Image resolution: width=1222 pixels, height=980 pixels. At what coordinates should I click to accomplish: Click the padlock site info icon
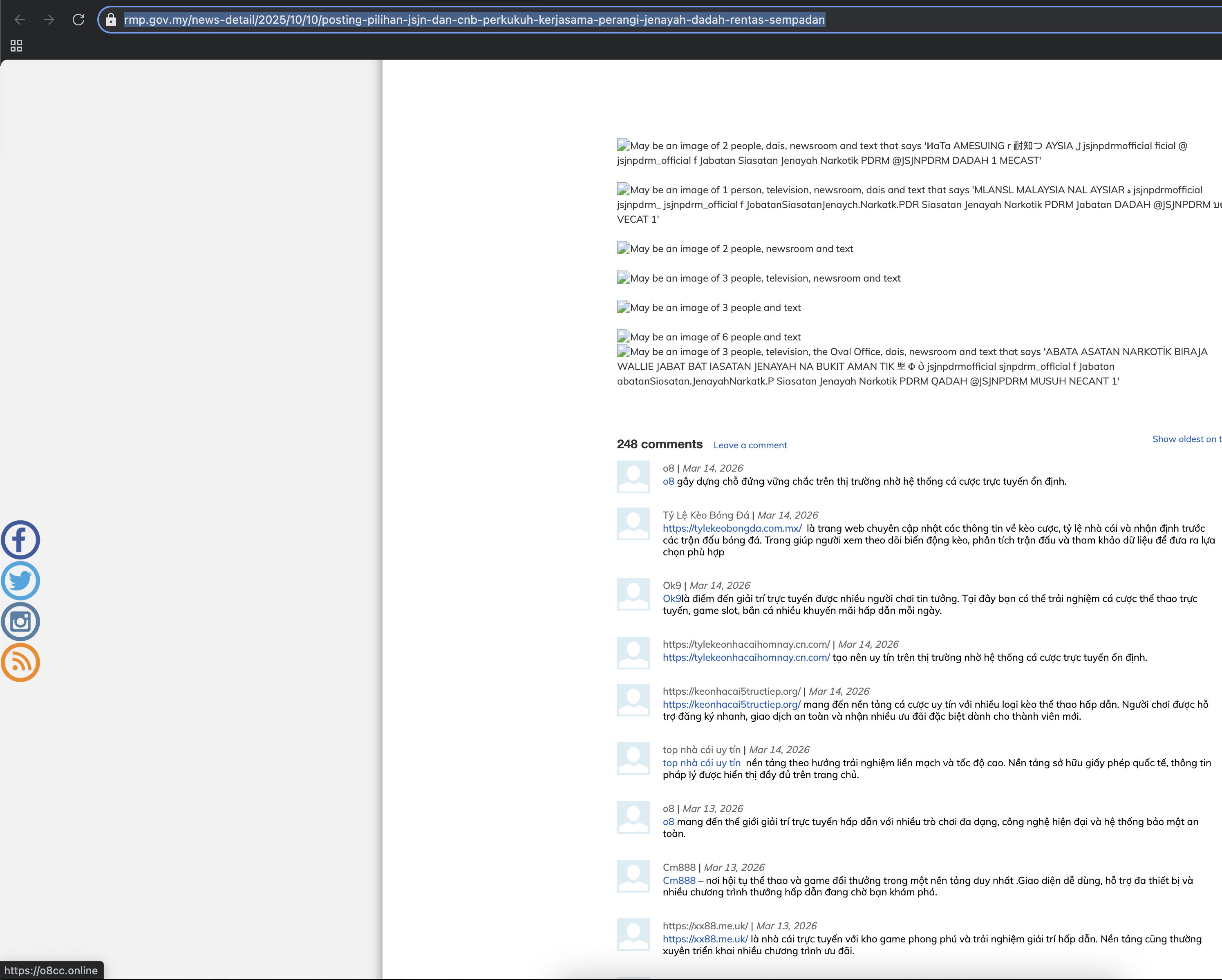coord(111,20)
